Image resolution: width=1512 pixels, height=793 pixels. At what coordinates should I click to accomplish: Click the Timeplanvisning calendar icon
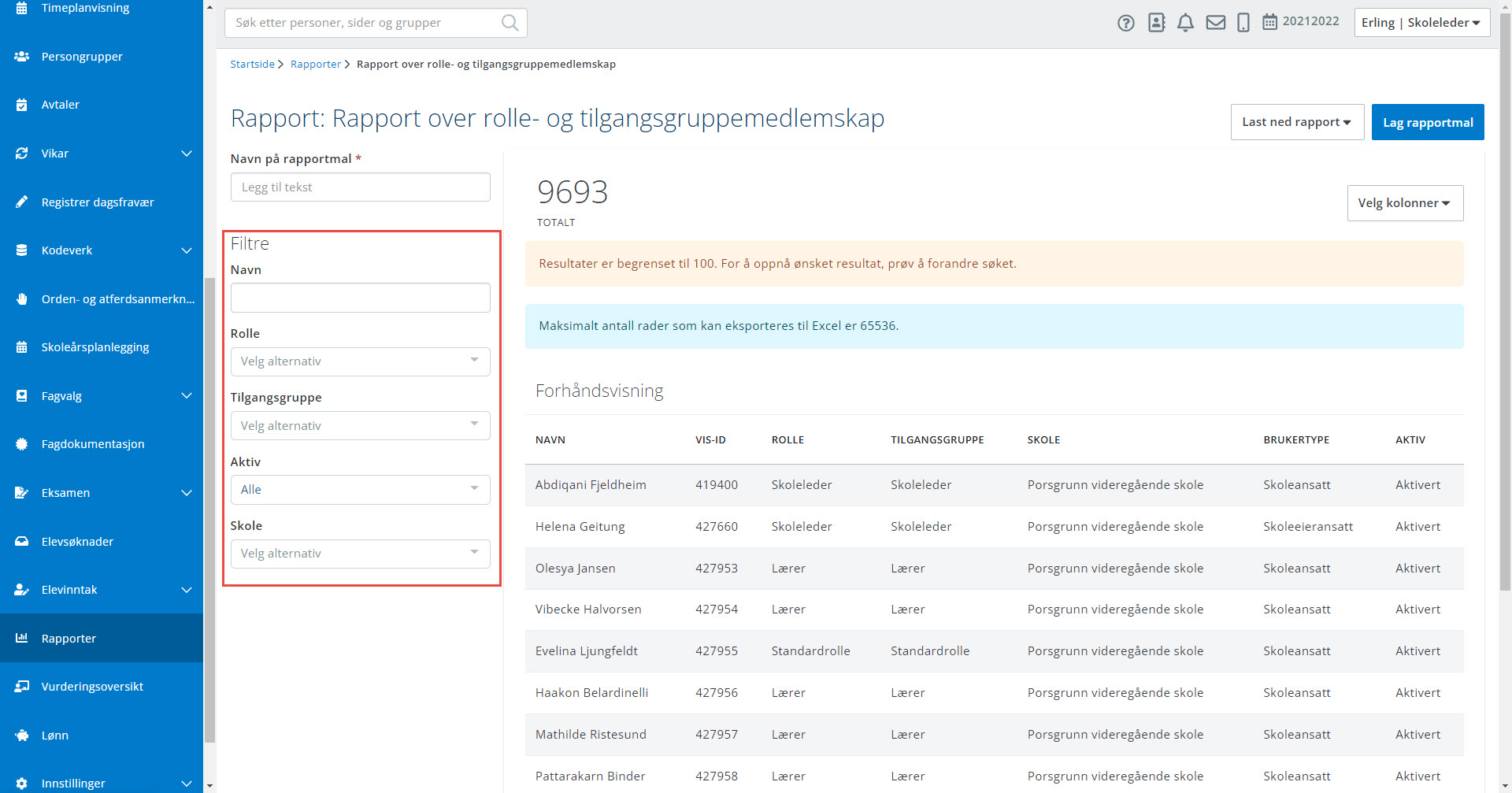coord(22,8)
